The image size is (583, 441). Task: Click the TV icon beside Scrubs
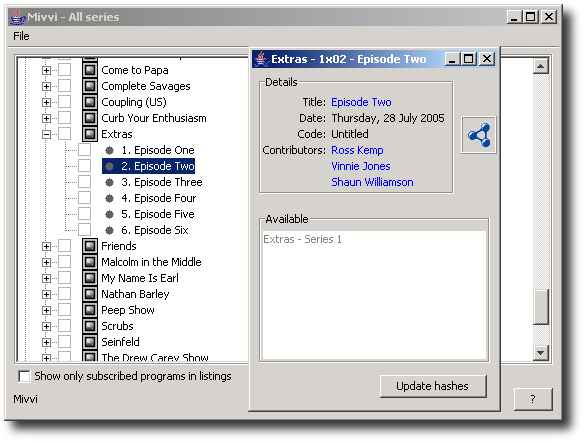(x=90, y=326)
